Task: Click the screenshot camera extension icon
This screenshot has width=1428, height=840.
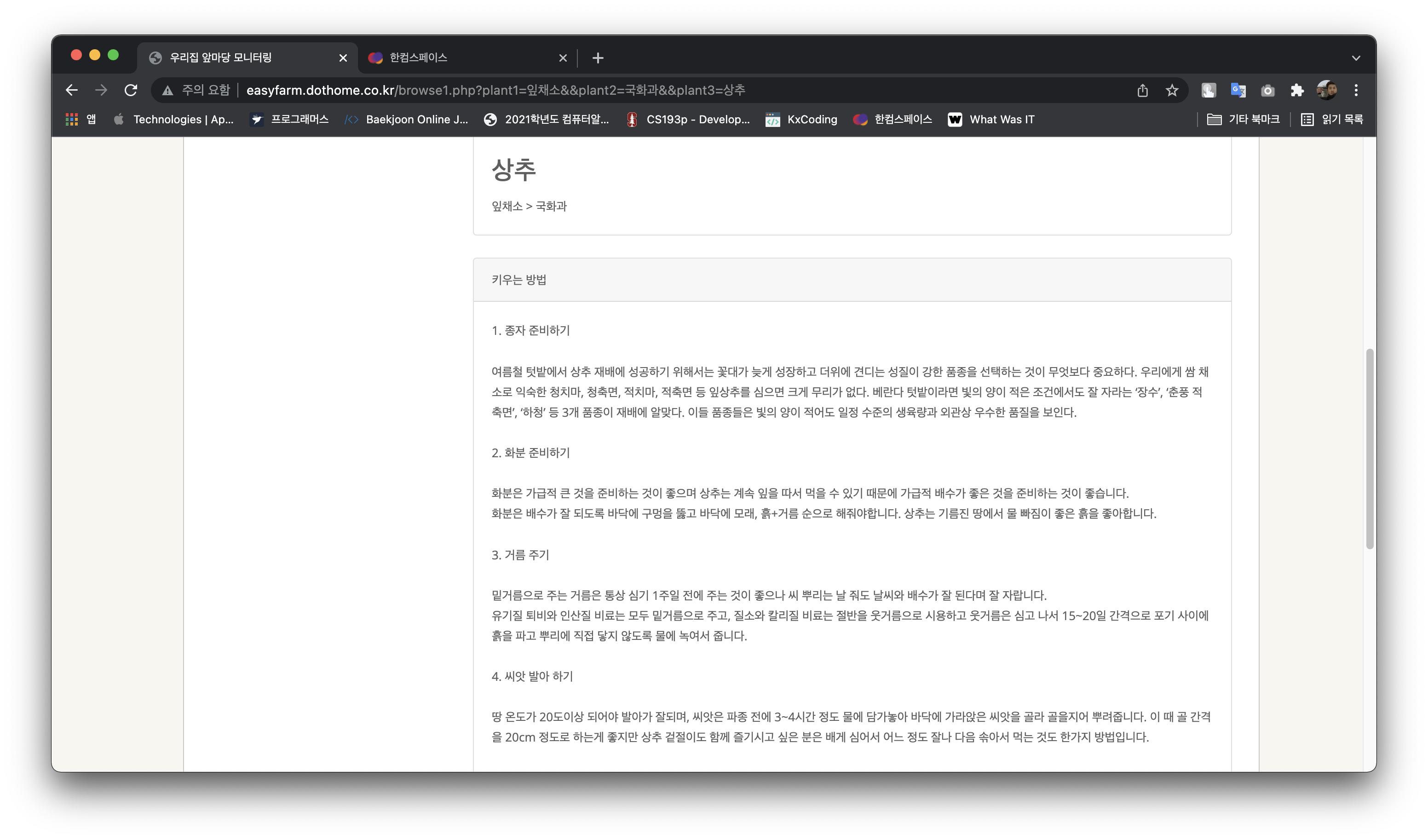Action: (x=1267, y=90)
